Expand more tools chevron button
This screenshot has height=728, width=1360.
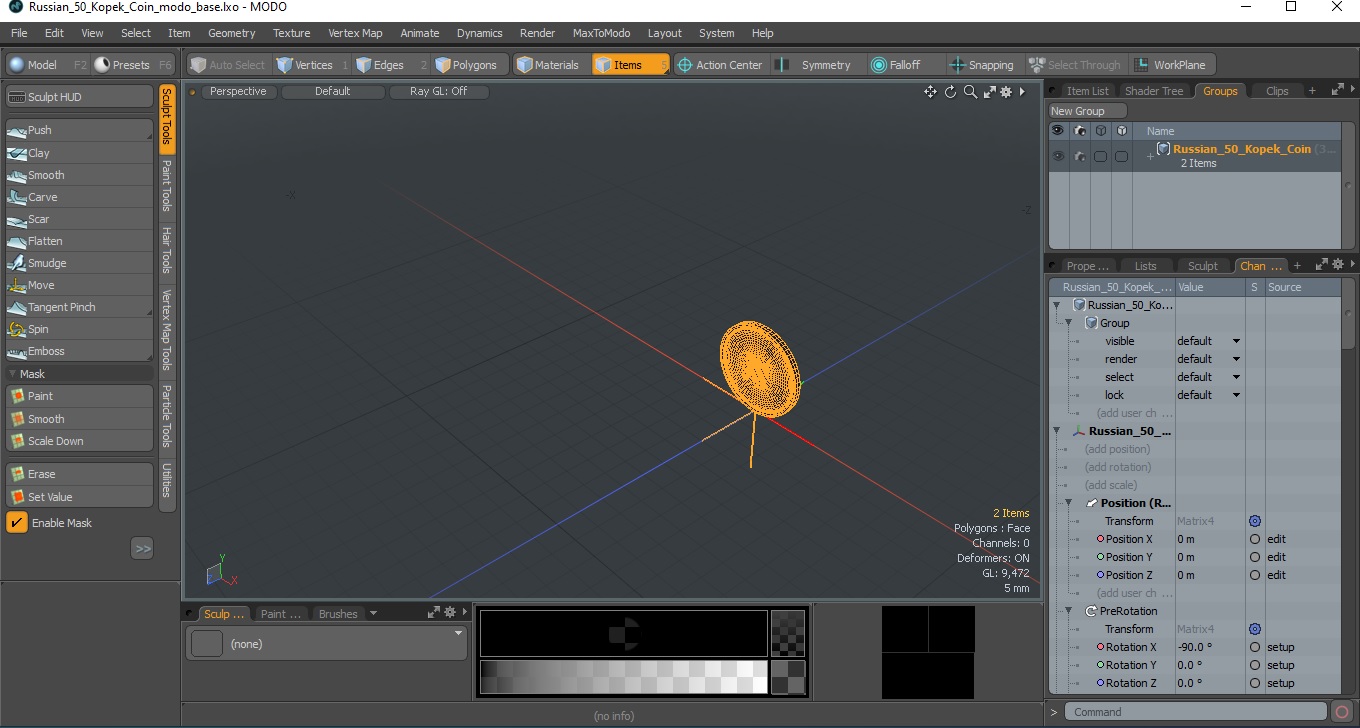142,548
